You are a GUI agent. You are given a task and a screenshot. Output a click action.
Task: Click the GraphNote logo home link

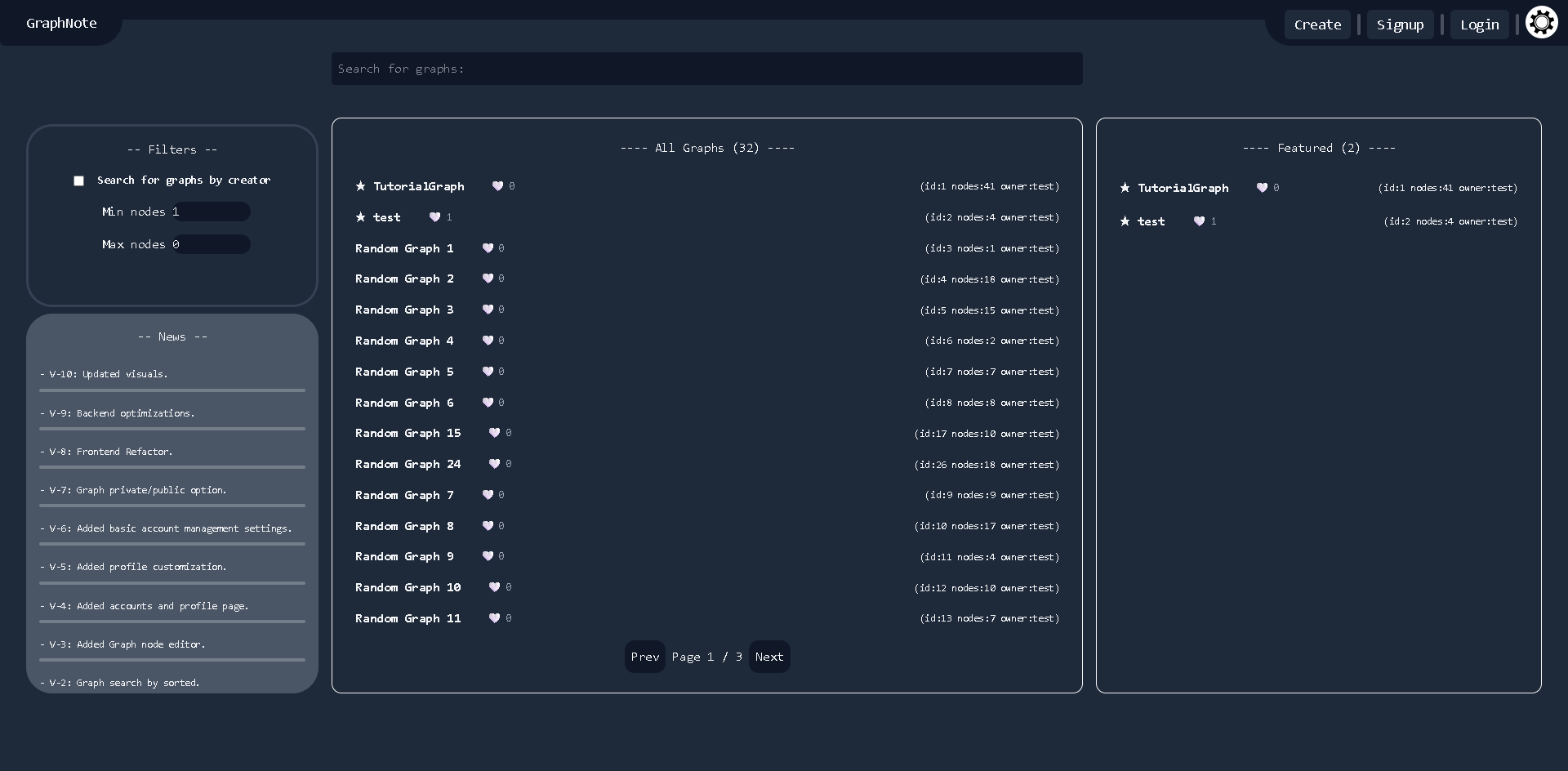click(x=61, y=23)
